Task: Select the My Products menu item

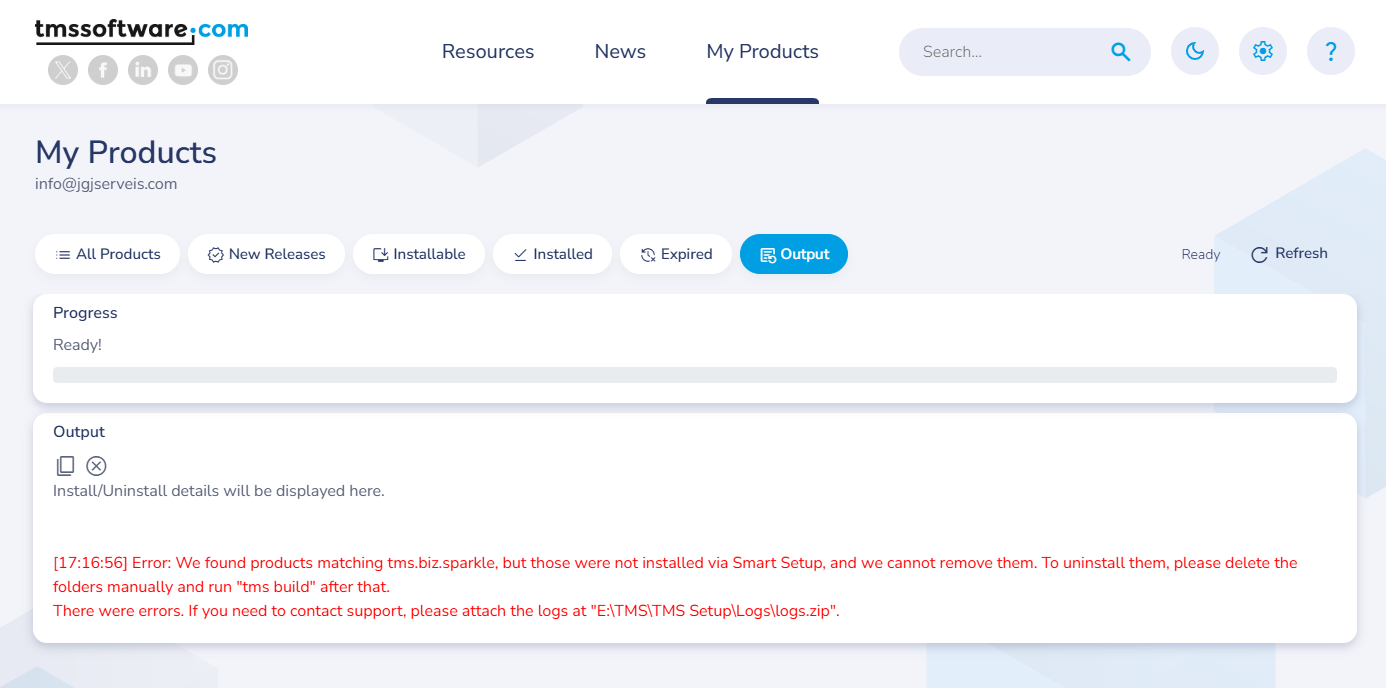Action: click(x=762, y=52)
